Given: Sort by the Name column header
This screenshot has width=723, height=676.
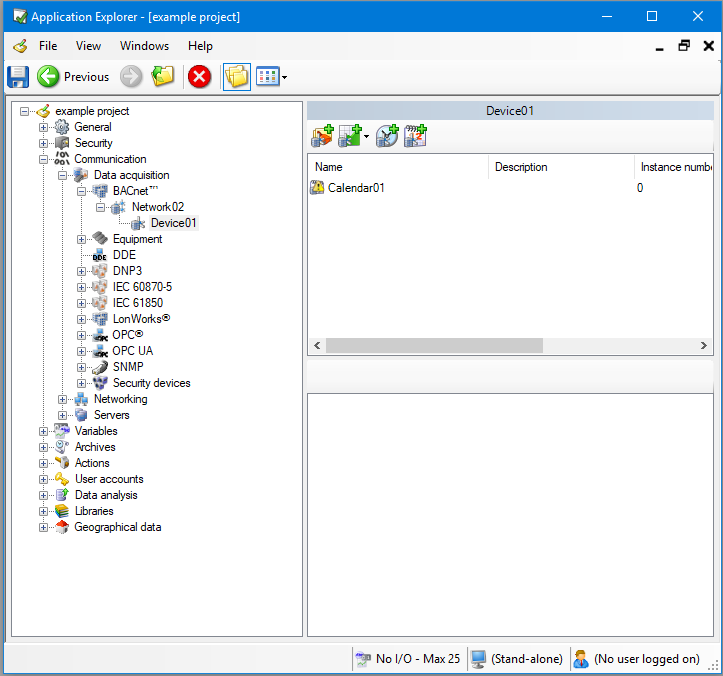Looking at the screenshot, I should (398, 167).
